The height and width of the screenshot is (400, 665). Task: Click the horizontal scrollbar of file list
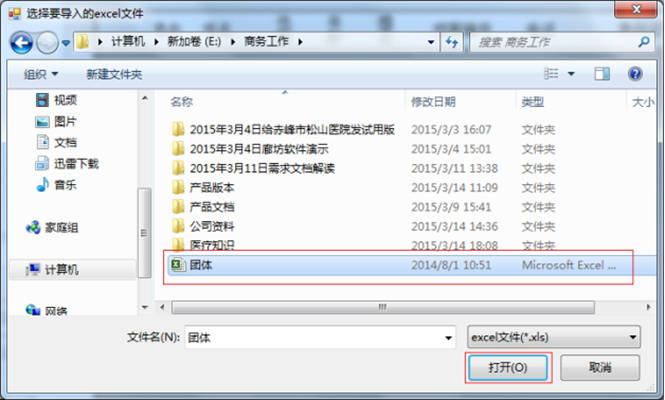pos(383,307)
